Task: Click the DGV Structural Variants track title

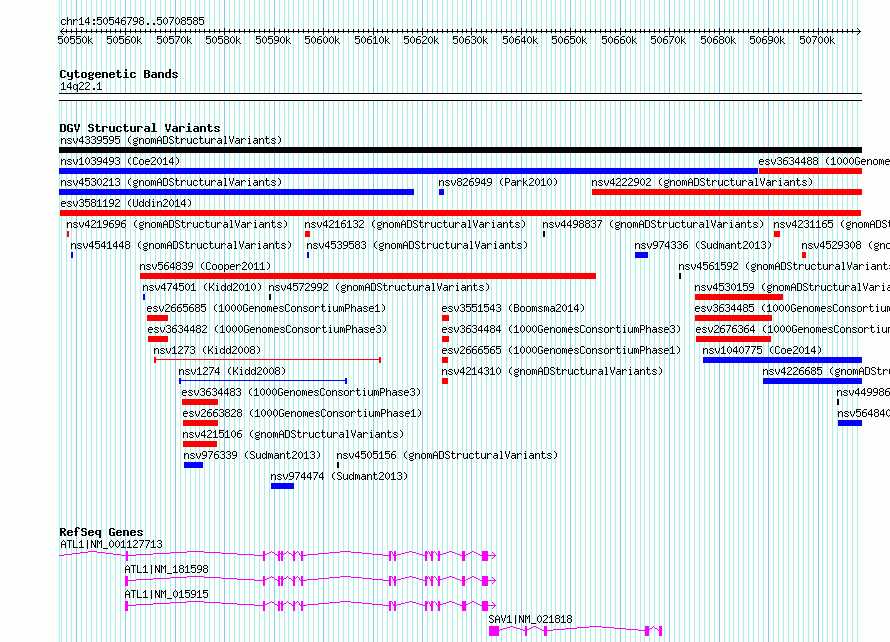Action: click(140, 128)
